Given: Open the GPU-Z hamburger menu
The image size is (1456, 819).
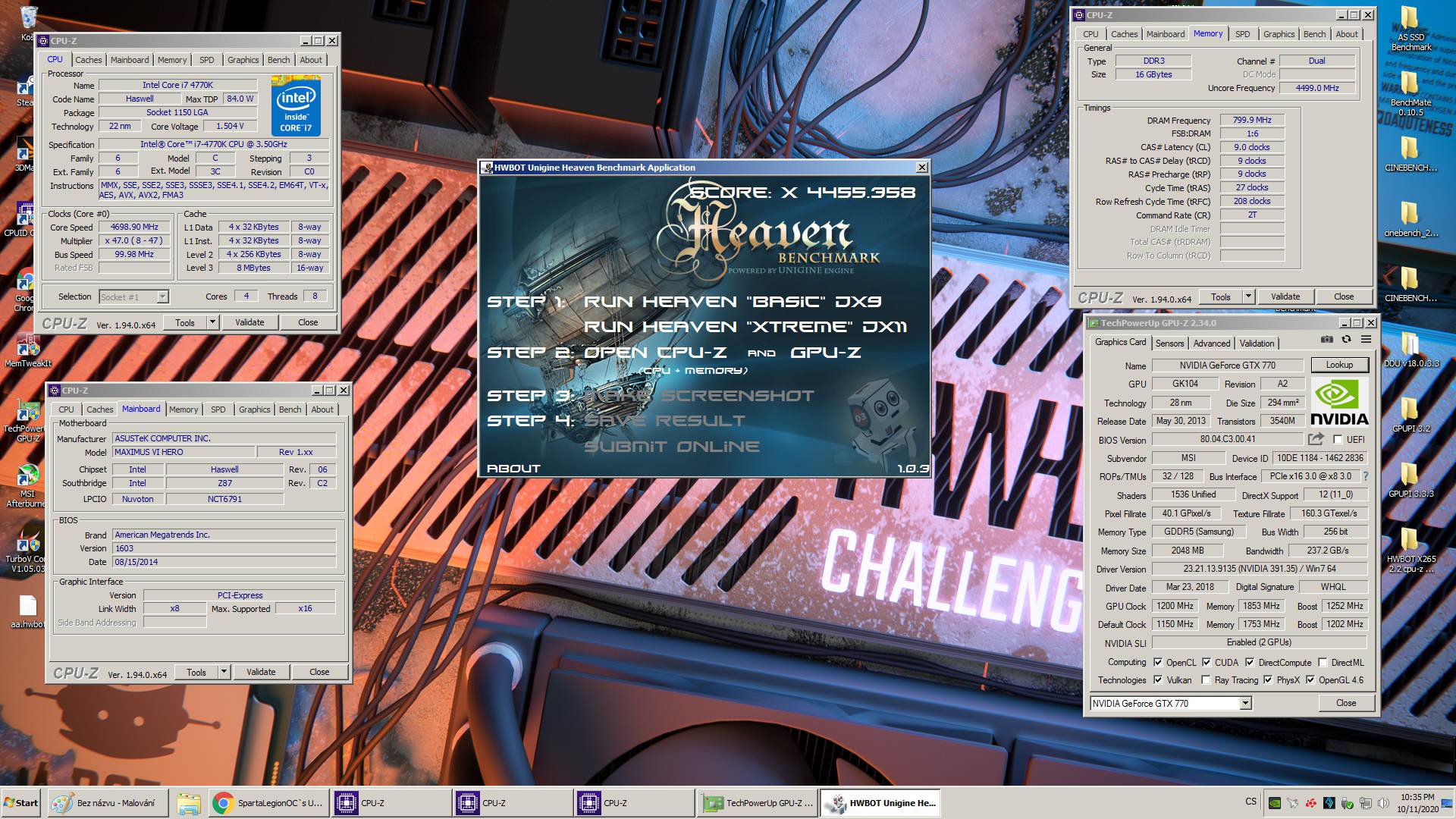Looking at the screenshot, I should [1366, 340].
